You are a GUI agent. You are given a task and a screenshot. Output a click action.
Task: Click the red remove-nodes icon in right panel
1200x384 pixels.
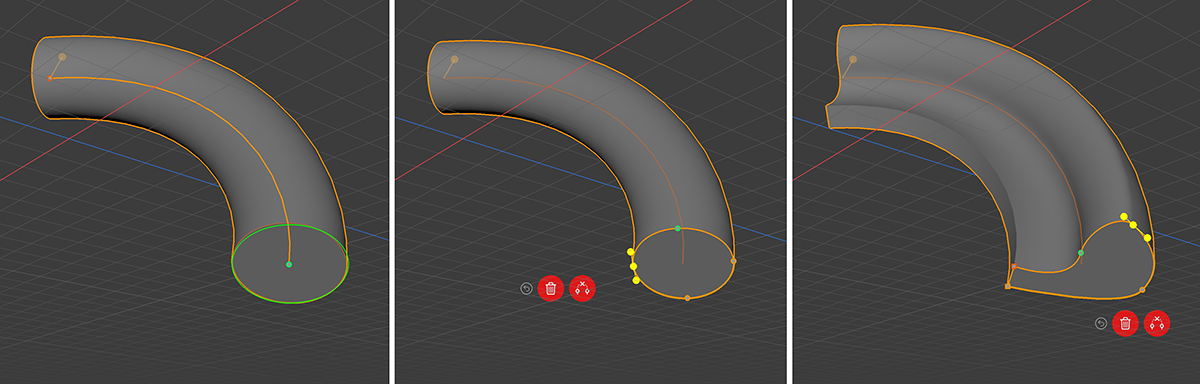pos(1157,323)
